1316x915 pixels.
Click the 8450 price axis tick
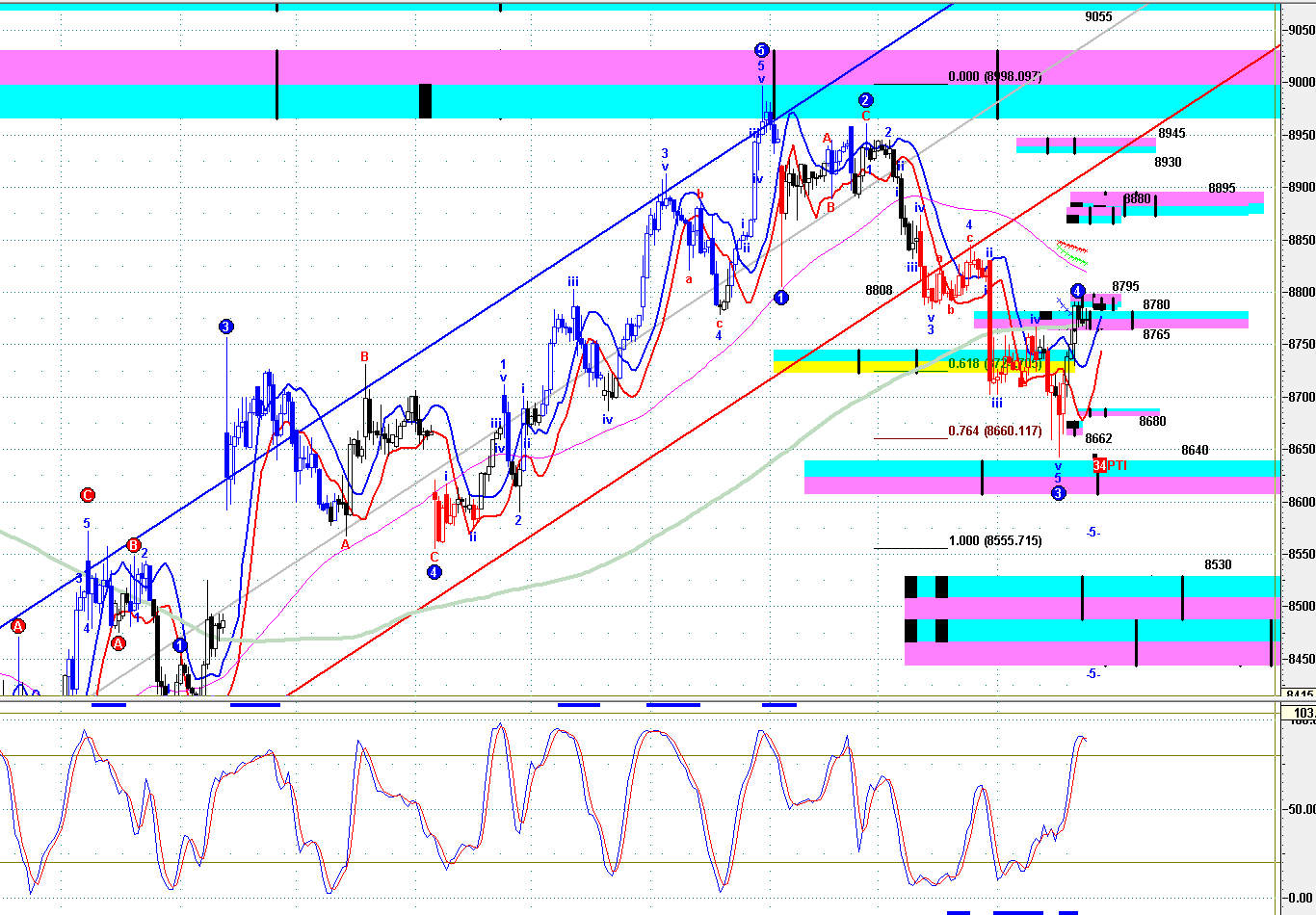[x=1302, y=660]
